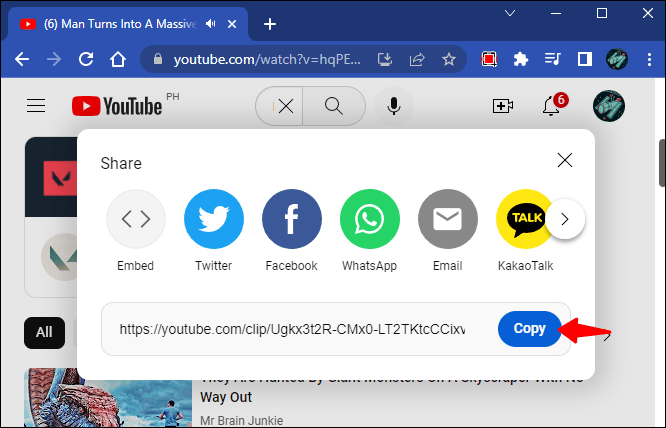Start voice search with microphone
Viewport: 666px width, 428px height.
coord(394,106)
